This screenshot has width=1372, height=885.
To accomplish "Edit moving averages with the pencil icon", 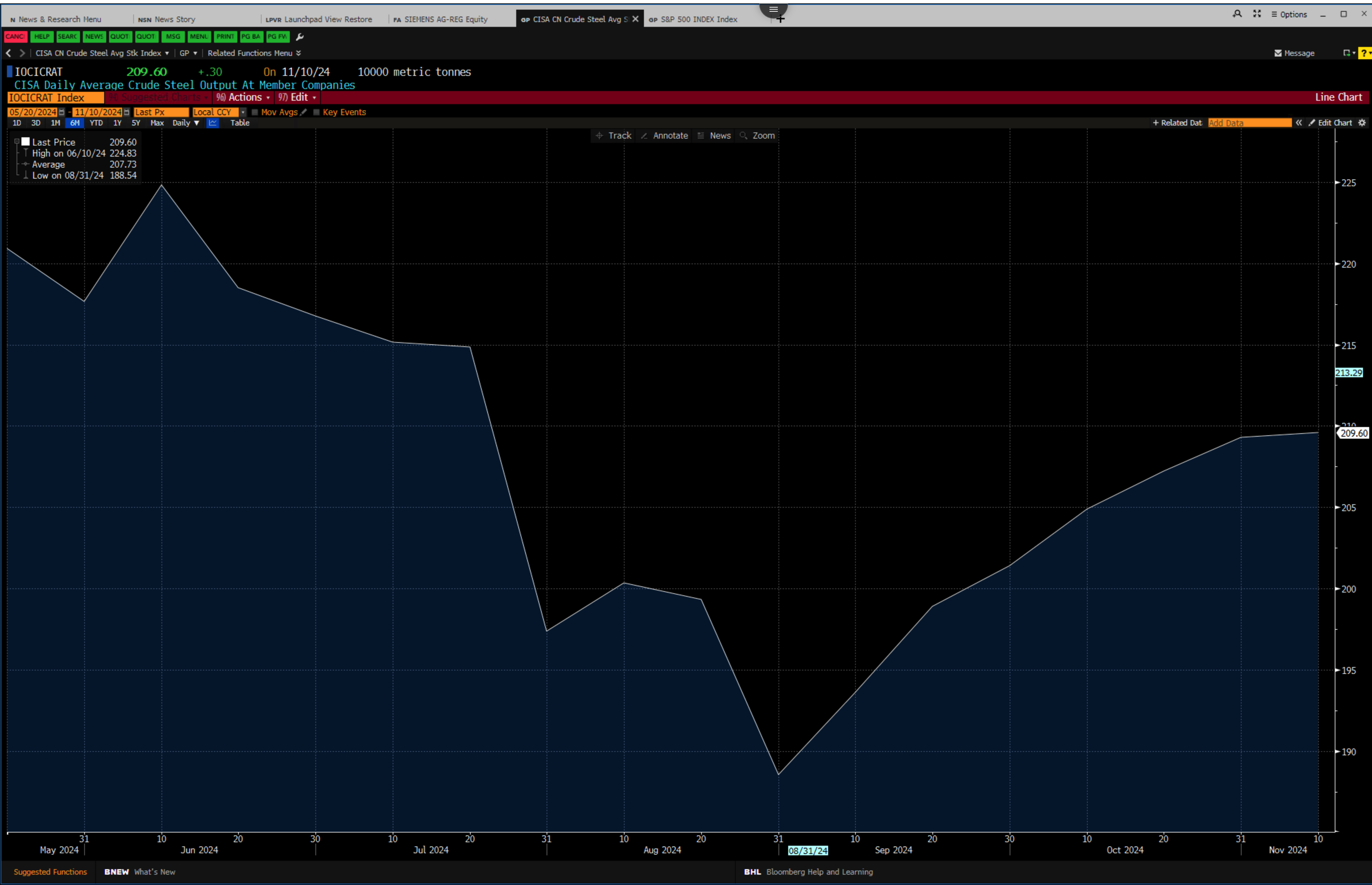I will pos(304,112).
